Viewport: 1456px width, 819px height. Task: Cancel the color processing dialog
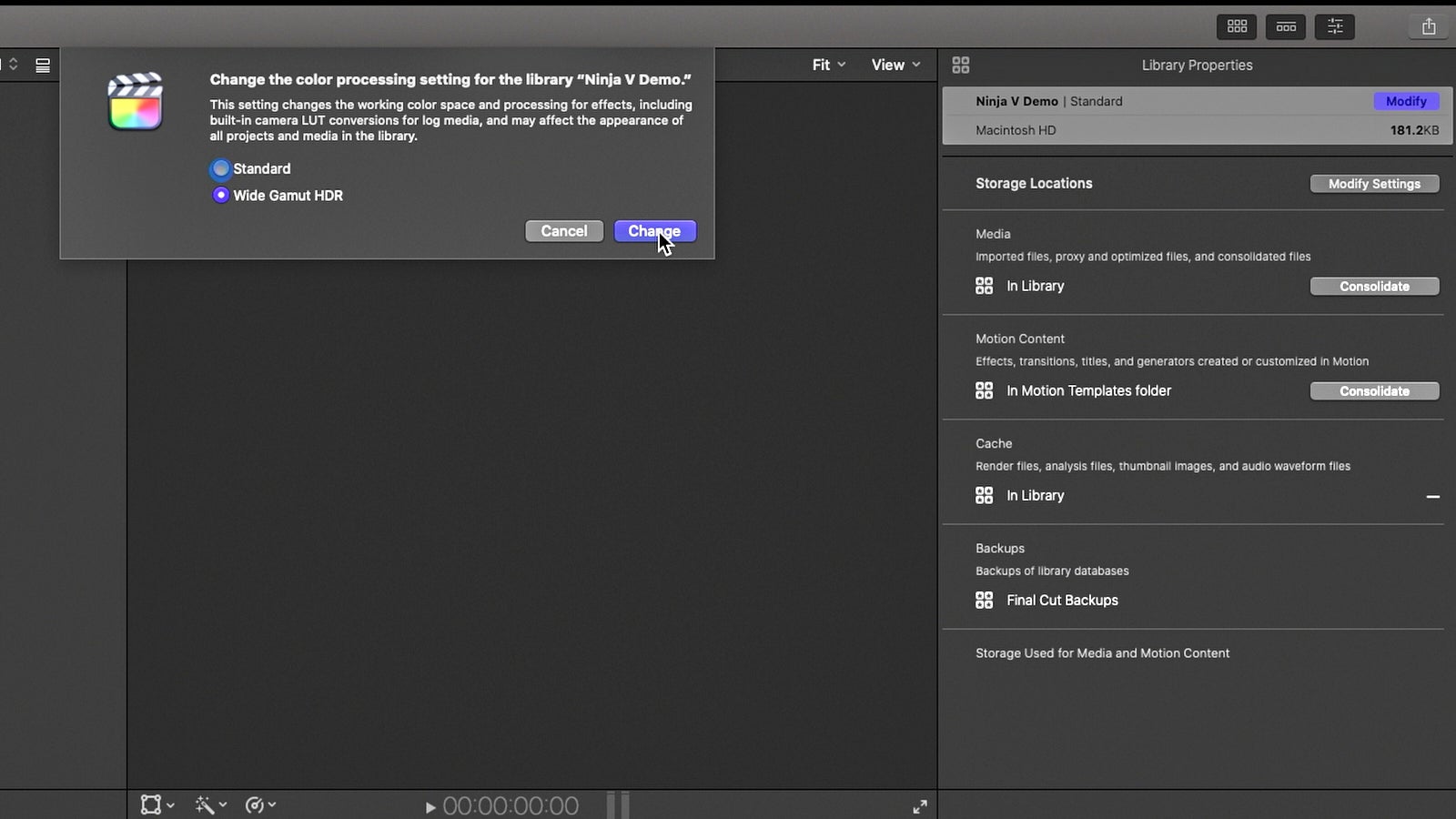pyautogui.click(x=564, y=231)
